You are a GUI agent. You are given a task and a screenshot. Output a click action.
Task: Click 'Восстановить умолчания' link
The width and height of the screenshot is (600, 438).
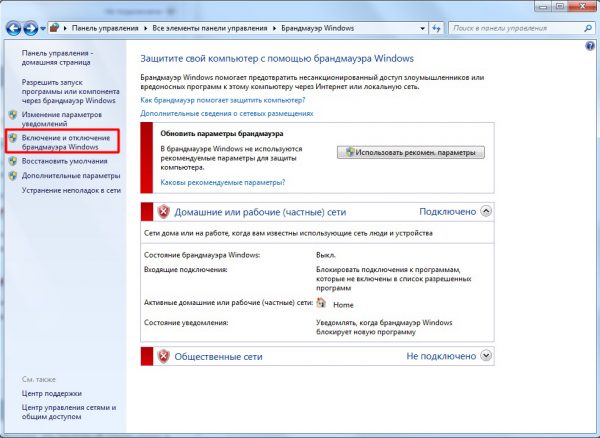[64, 161]
